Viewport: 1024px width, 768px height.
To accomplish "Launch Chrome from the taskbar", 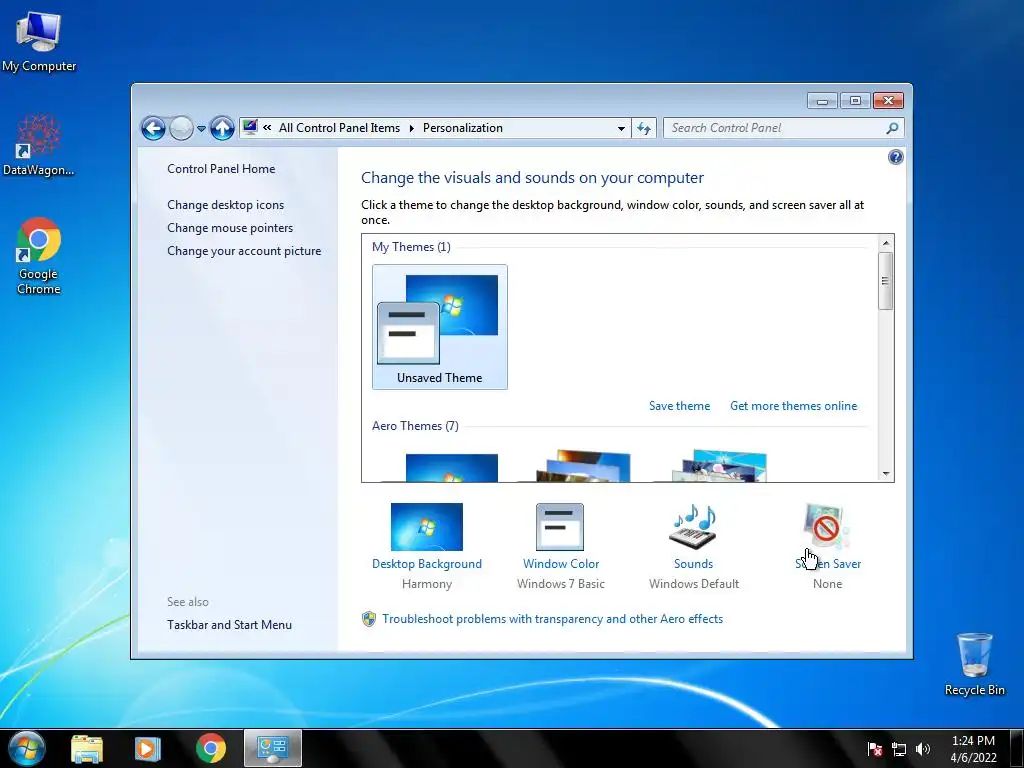I will coord(210,748).
